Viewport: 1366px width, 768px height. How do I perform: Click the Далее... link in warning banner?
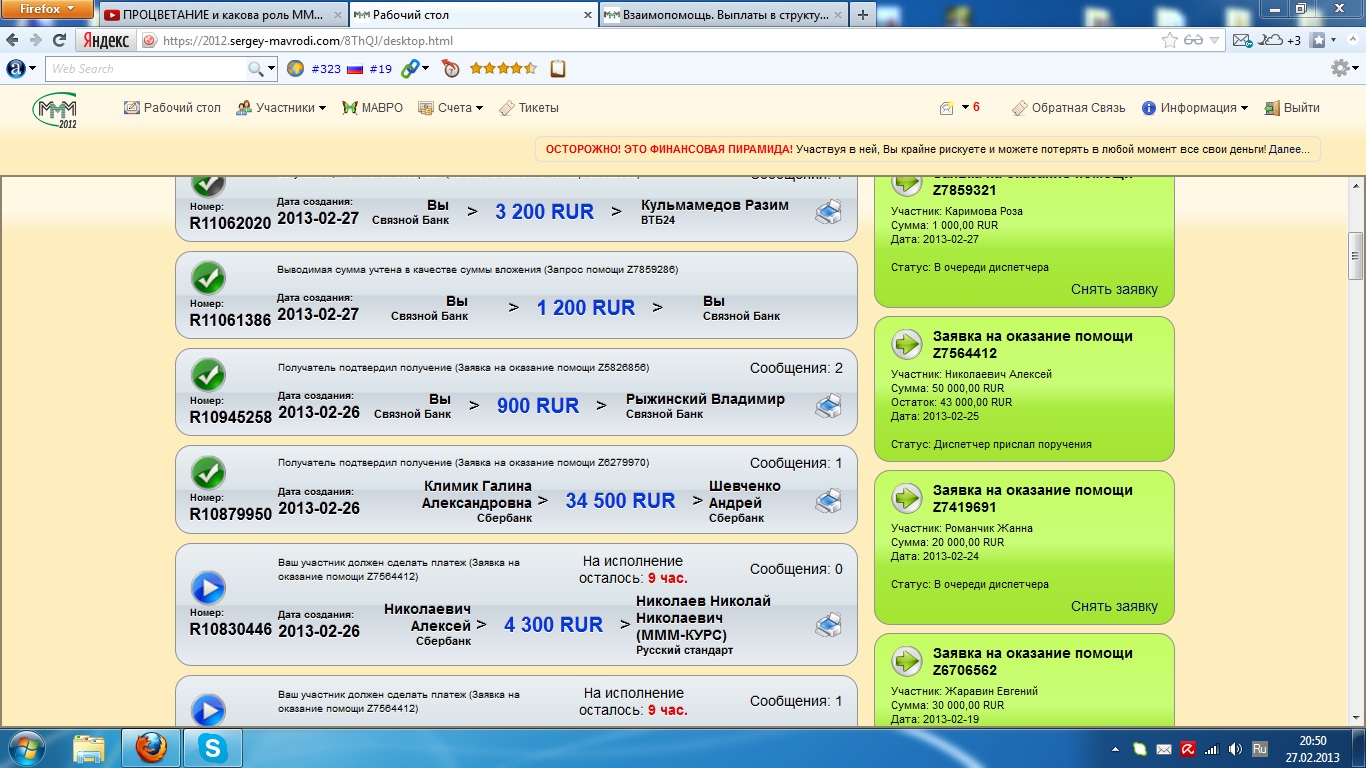pos(1289,149)
